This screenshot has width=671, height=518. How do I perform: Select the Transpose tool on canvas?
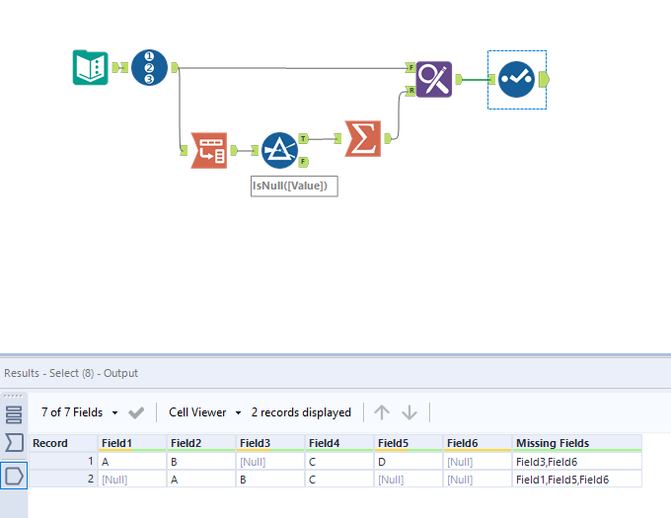(209, 150)
